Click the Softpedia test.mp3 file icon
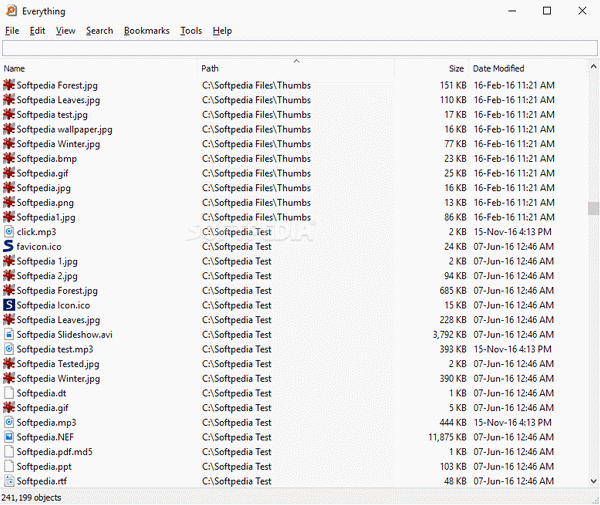The height and width of the screenshot is (505, 600). 9,349
